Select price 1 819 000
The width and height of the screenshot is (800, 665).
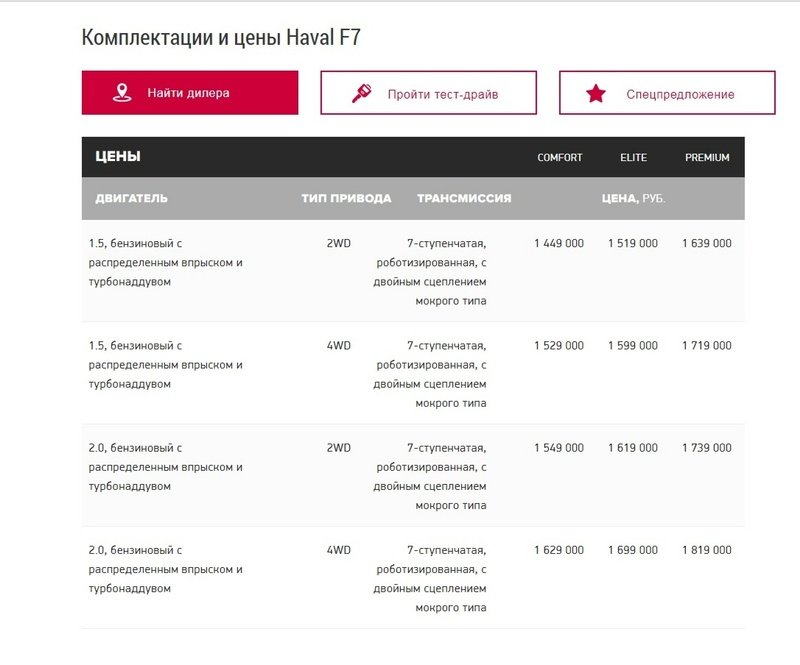(x=707, y=550)
